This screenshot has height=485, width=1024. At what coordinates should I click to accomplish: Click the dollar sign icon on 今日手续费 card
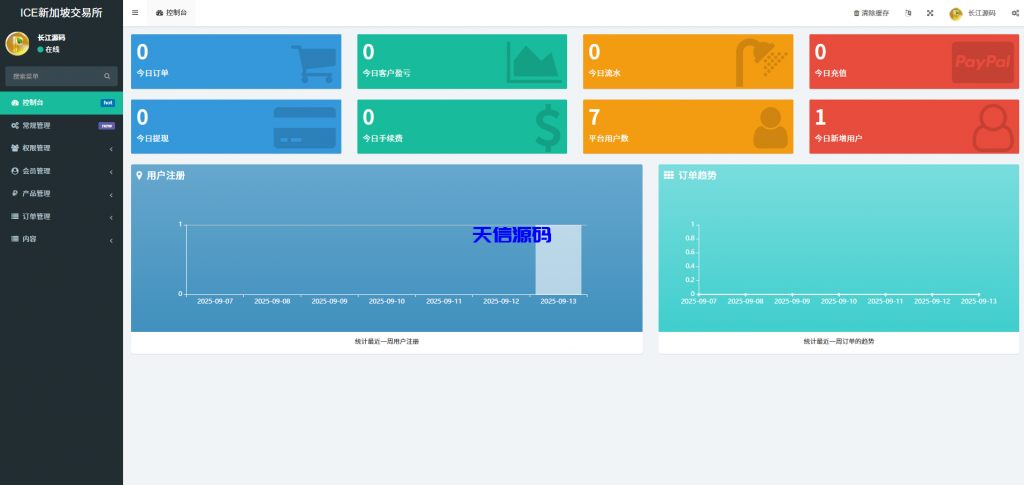(547, 127)
